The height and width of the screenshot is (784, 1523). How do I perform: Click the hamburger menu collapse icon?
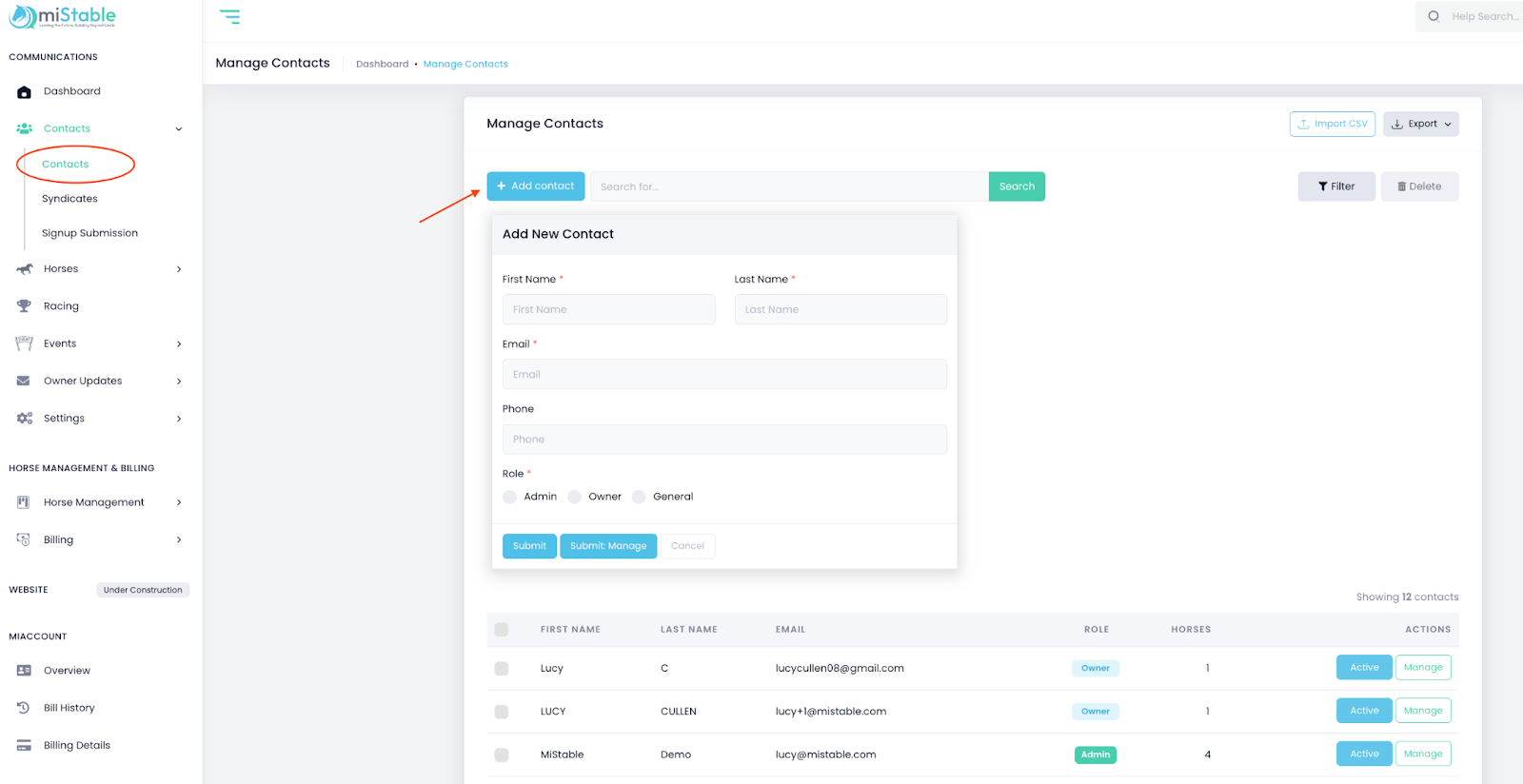[229, 17]
